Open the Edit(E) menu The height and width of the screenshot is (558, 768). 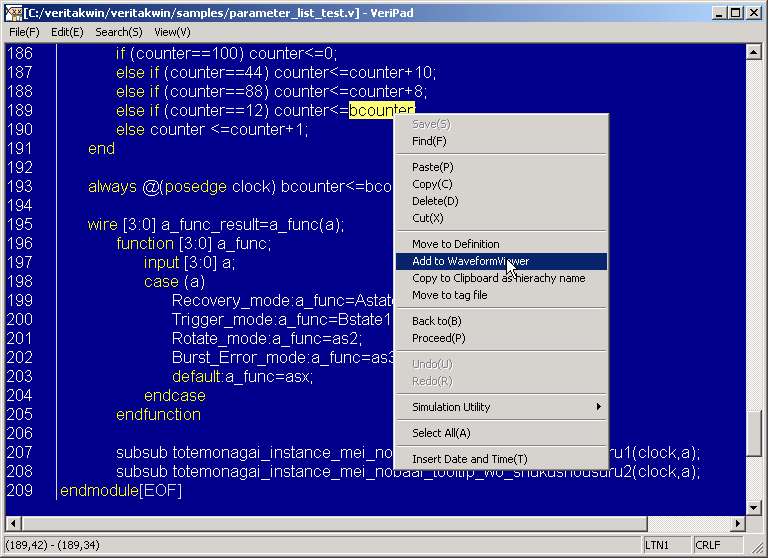click(67, 32)
